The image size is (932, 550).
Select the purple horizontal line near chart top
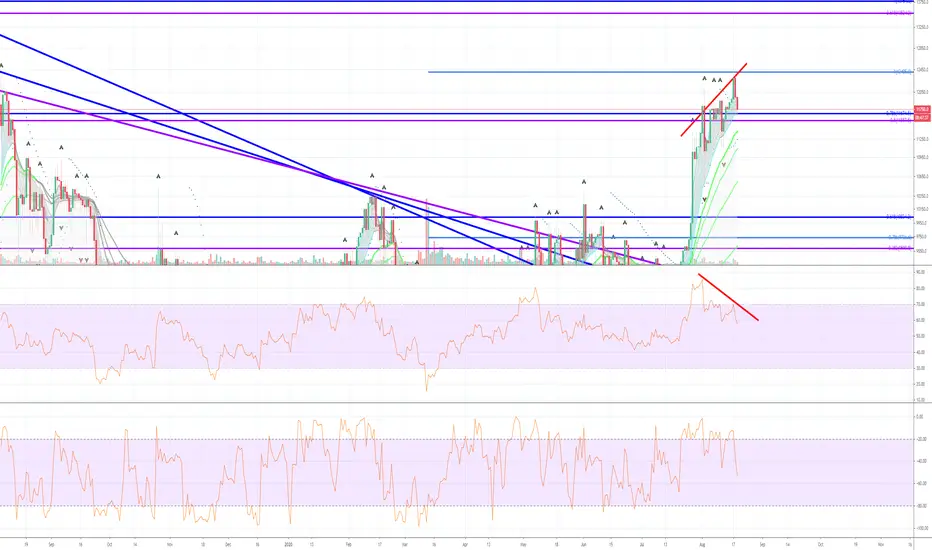456,13
